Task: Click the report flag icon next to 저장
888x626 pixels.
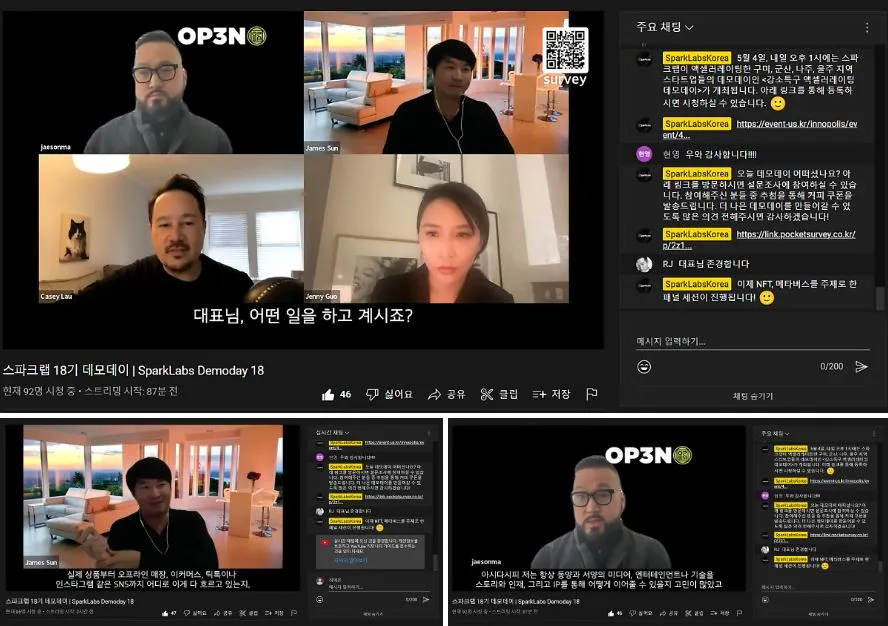Action: point(592,394)
